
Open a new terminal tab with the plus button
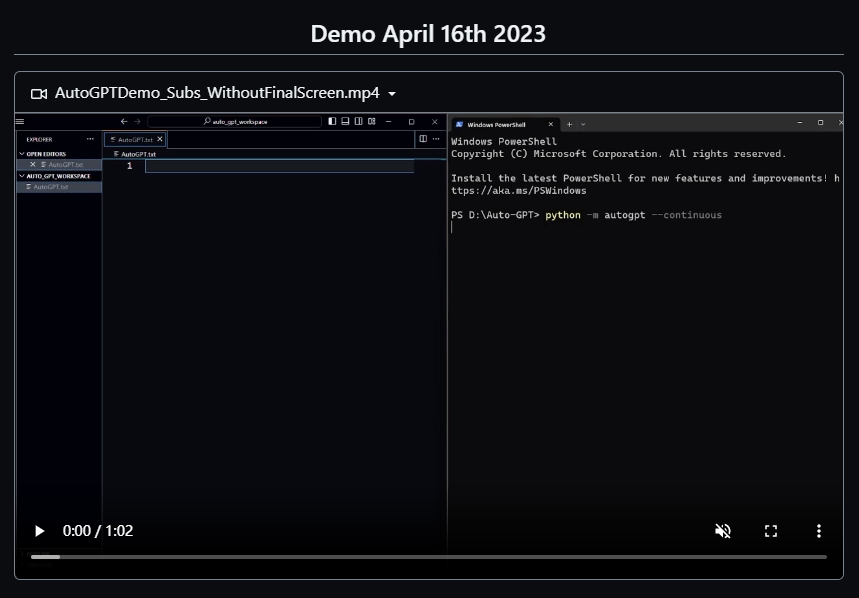(569, 124)
